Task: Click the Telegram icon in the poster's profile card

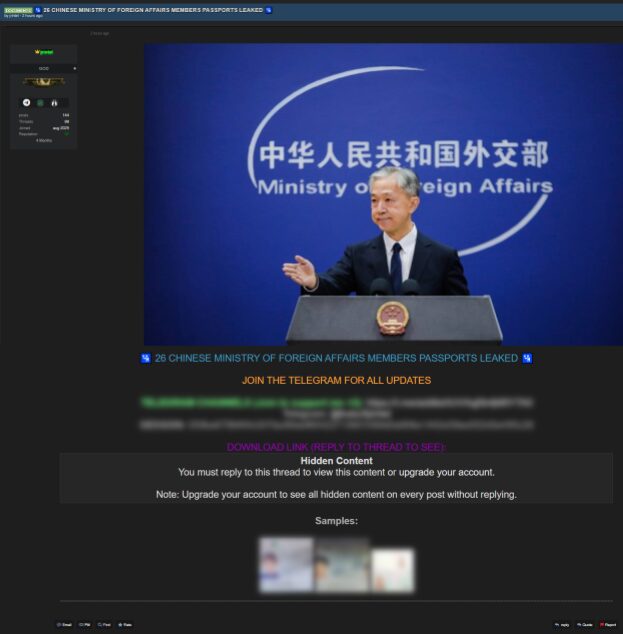Action: coord(26,103)
